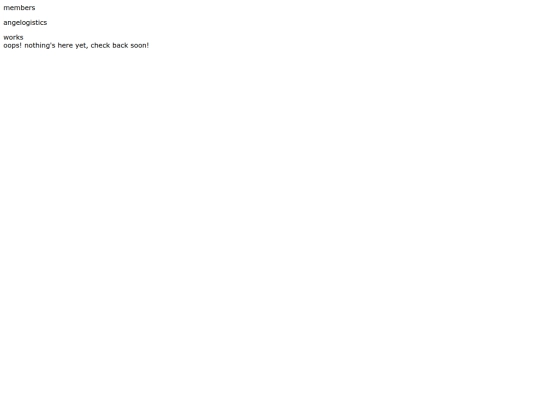The image size is (540, 405).
Task: Click the members heading
Action: [x=19, y=8]
